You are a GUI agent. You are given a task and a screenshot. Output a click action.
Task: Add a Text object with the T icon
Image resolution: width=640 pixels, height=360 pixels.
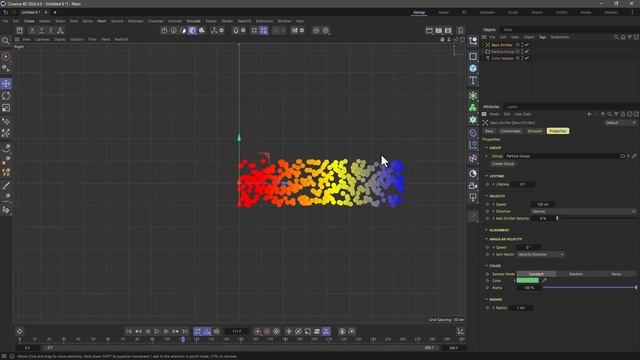(473, 80)
